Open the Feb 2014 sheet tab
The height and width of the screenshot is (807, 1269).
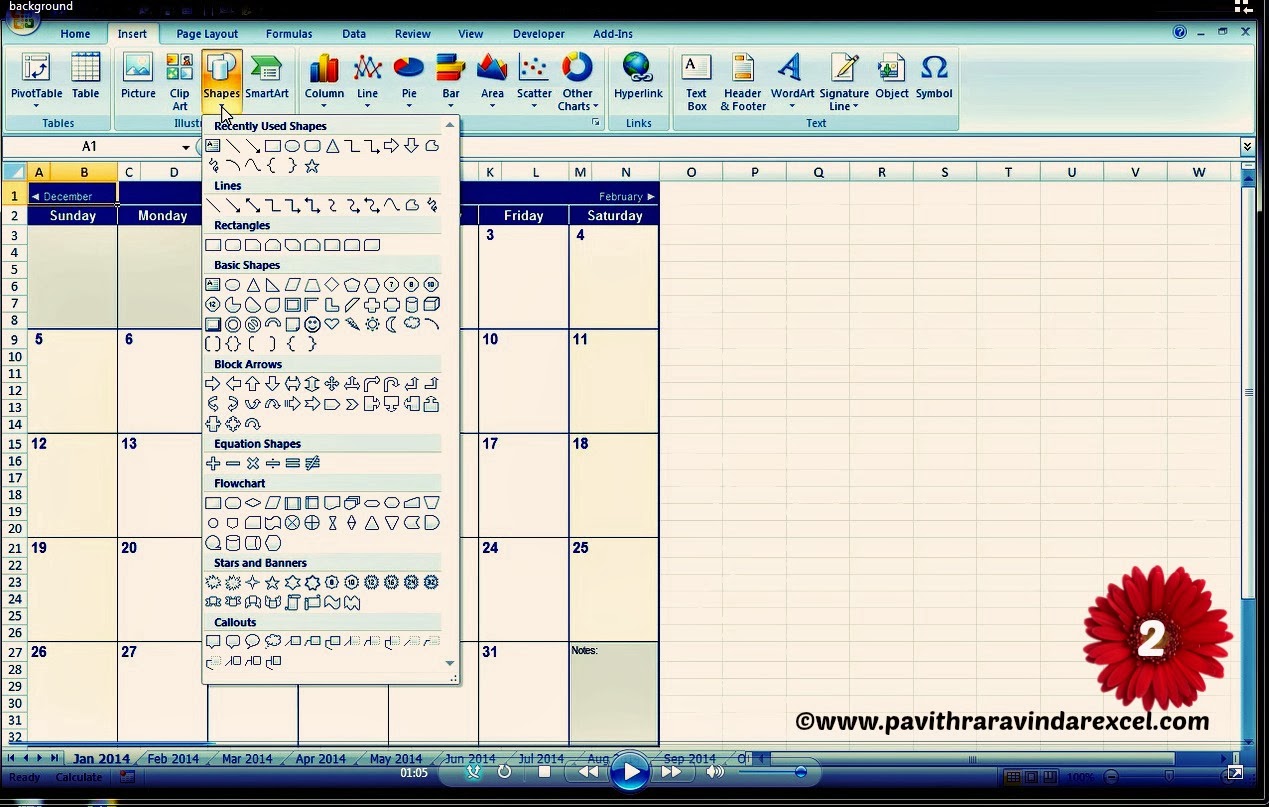point(173,758)
